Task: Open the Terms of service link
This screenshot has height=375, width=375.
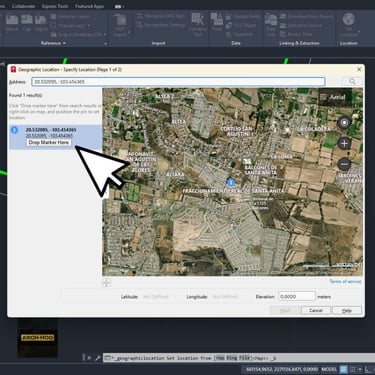Action: click(345, 282)
